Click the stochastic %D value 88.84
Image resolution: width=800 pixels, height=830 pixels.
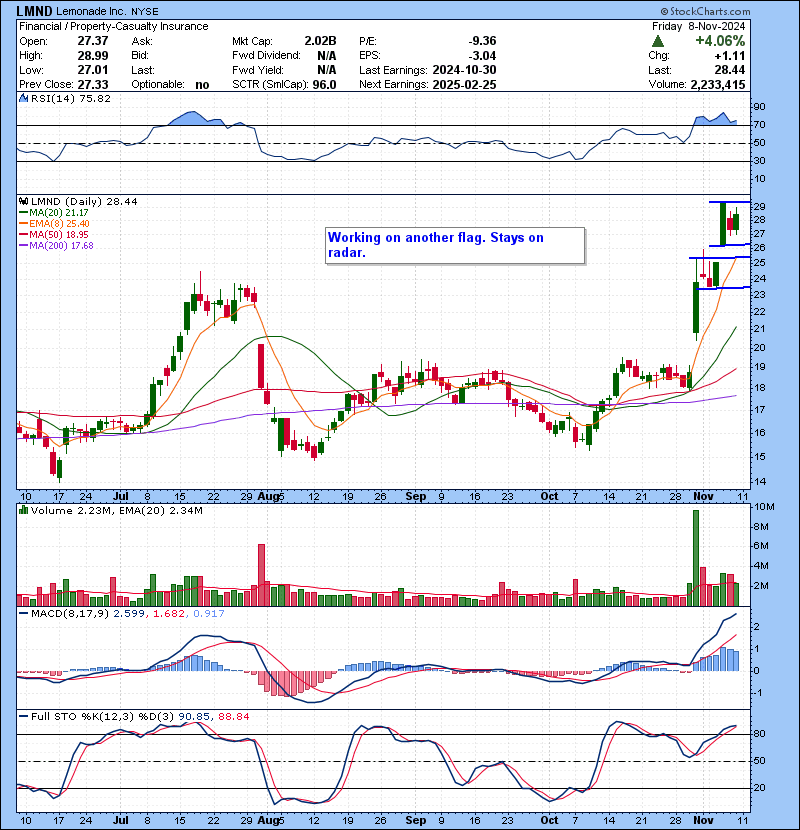(x=233, y=716)
